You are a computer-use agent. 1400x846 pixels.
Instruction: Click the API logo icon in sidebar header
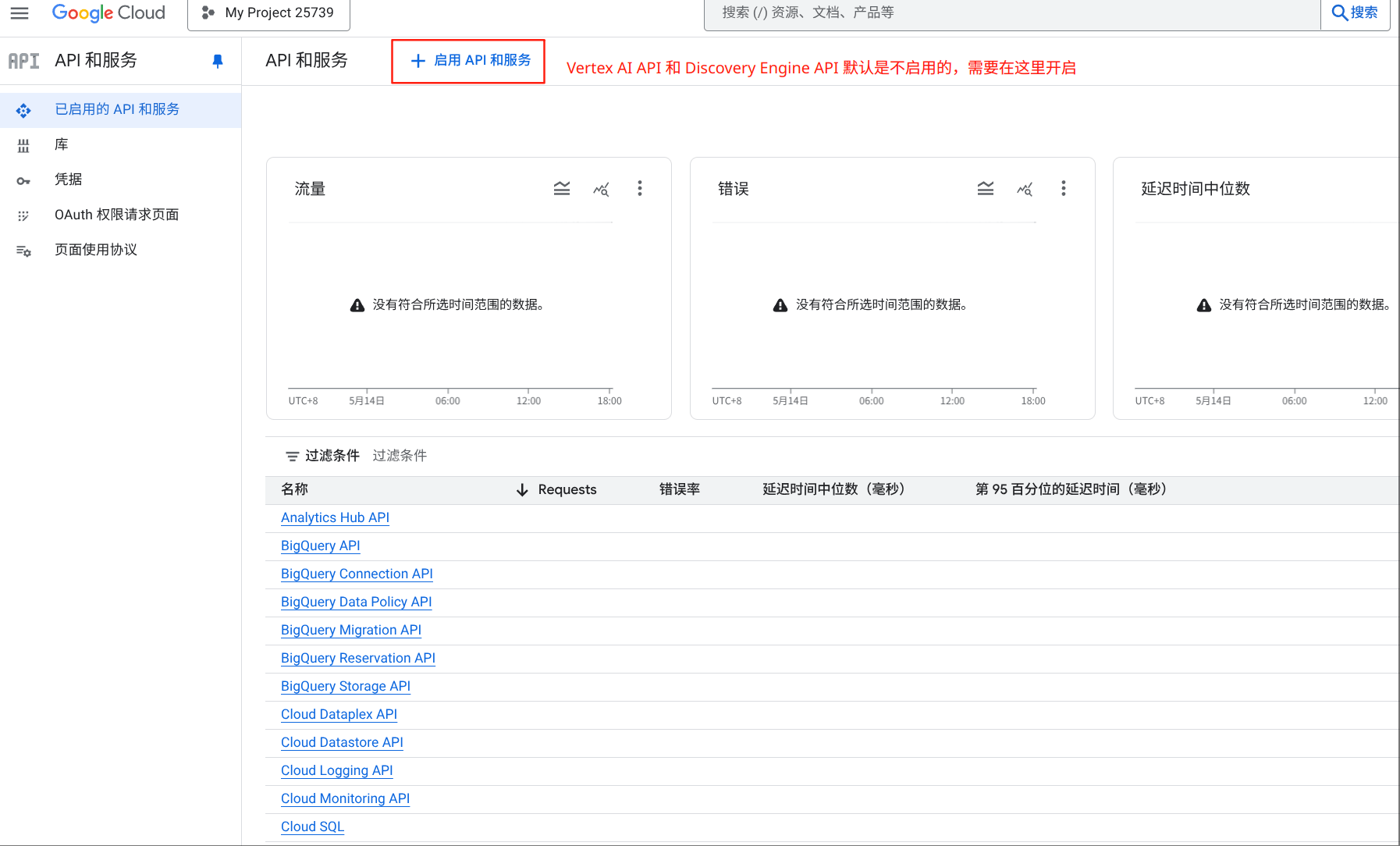(23, 61)
